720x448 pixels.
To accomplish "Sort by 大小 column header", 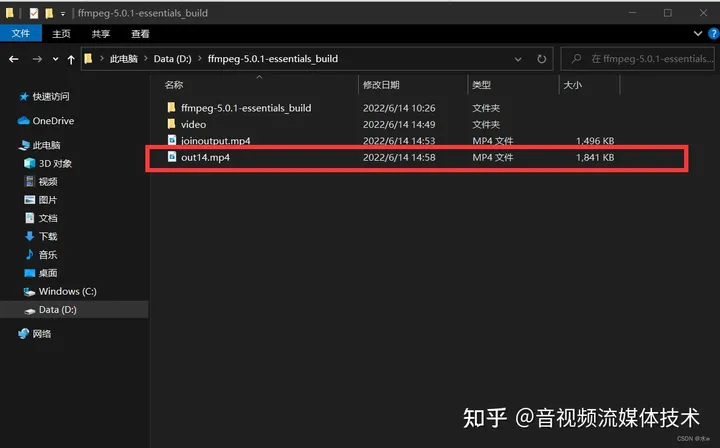I will [573, 85].
